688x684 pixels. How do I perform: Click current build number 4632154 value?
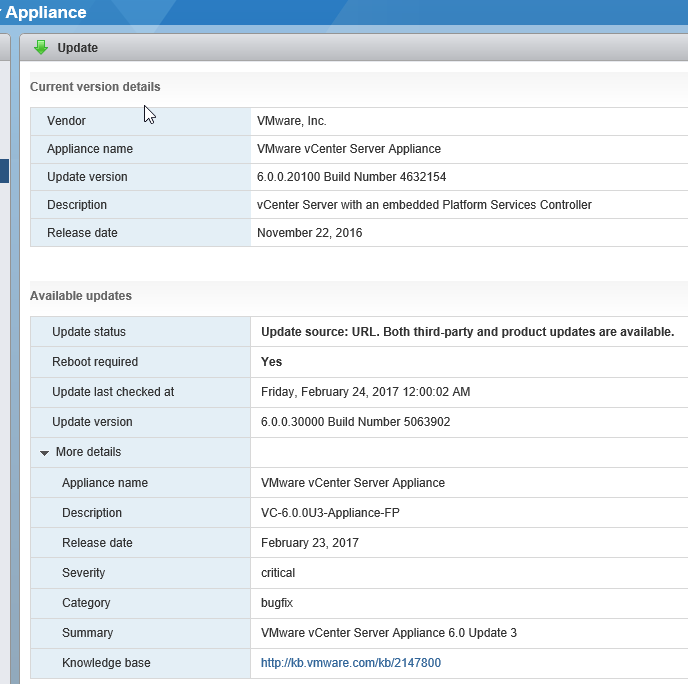pyautogui.click(x=351, y=177)
